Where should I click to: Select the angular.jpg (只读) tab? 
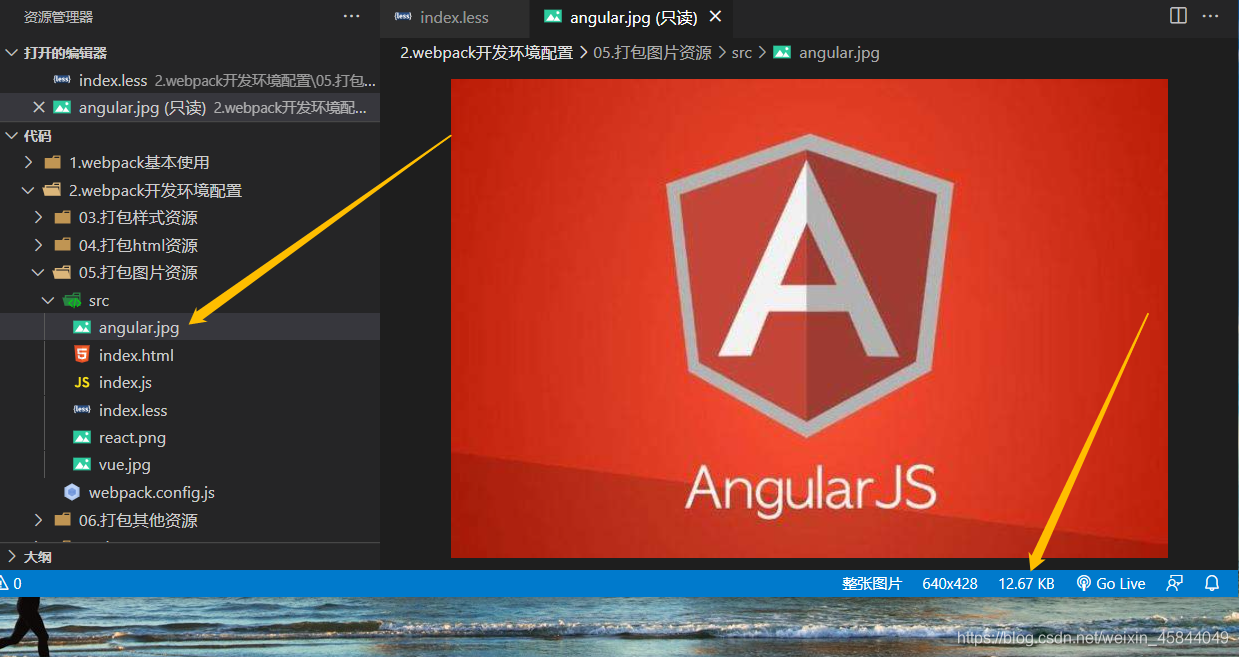634,17
